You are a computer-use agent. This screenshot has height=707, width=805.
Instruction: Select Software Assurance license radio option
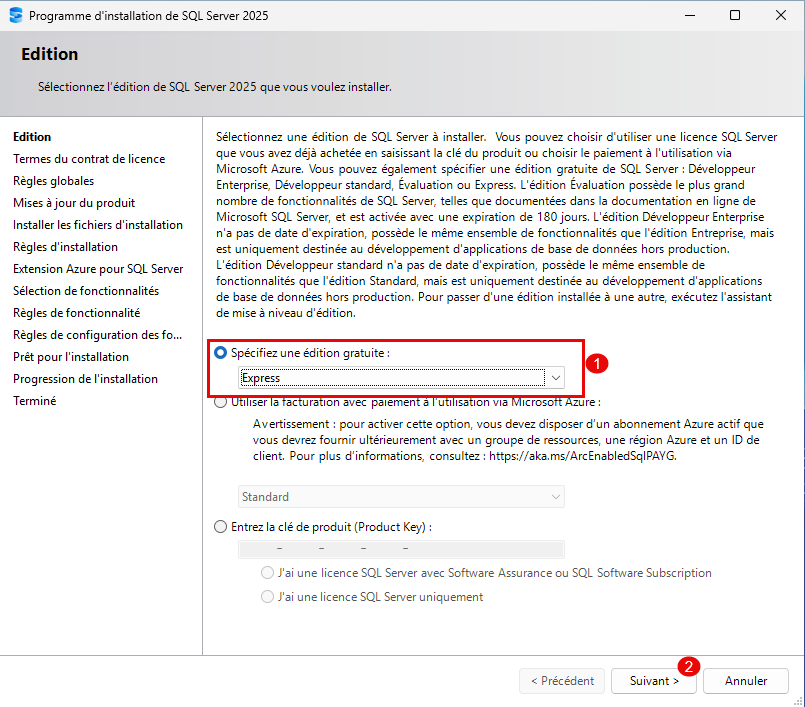(267, 572)
